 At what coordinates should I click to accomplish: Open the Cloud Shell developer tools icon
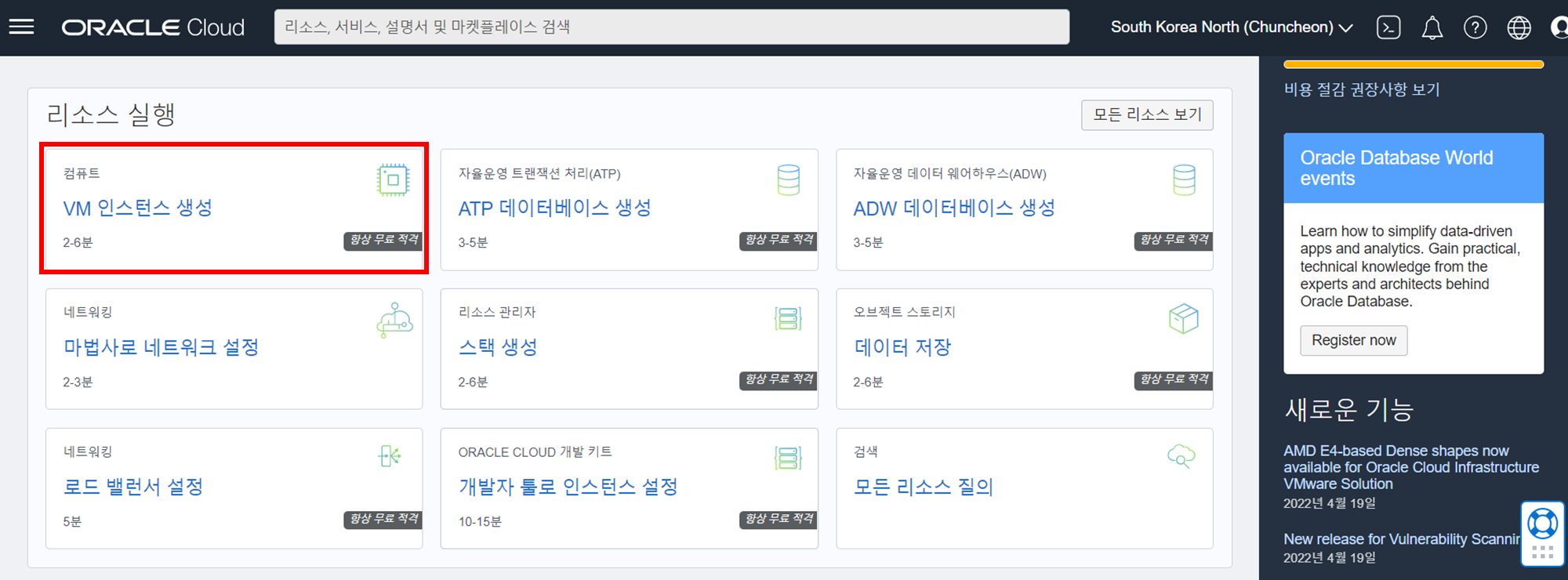[1388, 27]
